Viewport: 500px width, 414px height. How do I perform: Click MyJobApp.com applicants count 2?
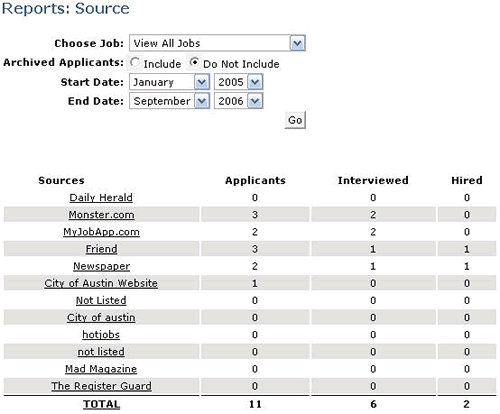[x=255, y=232]
